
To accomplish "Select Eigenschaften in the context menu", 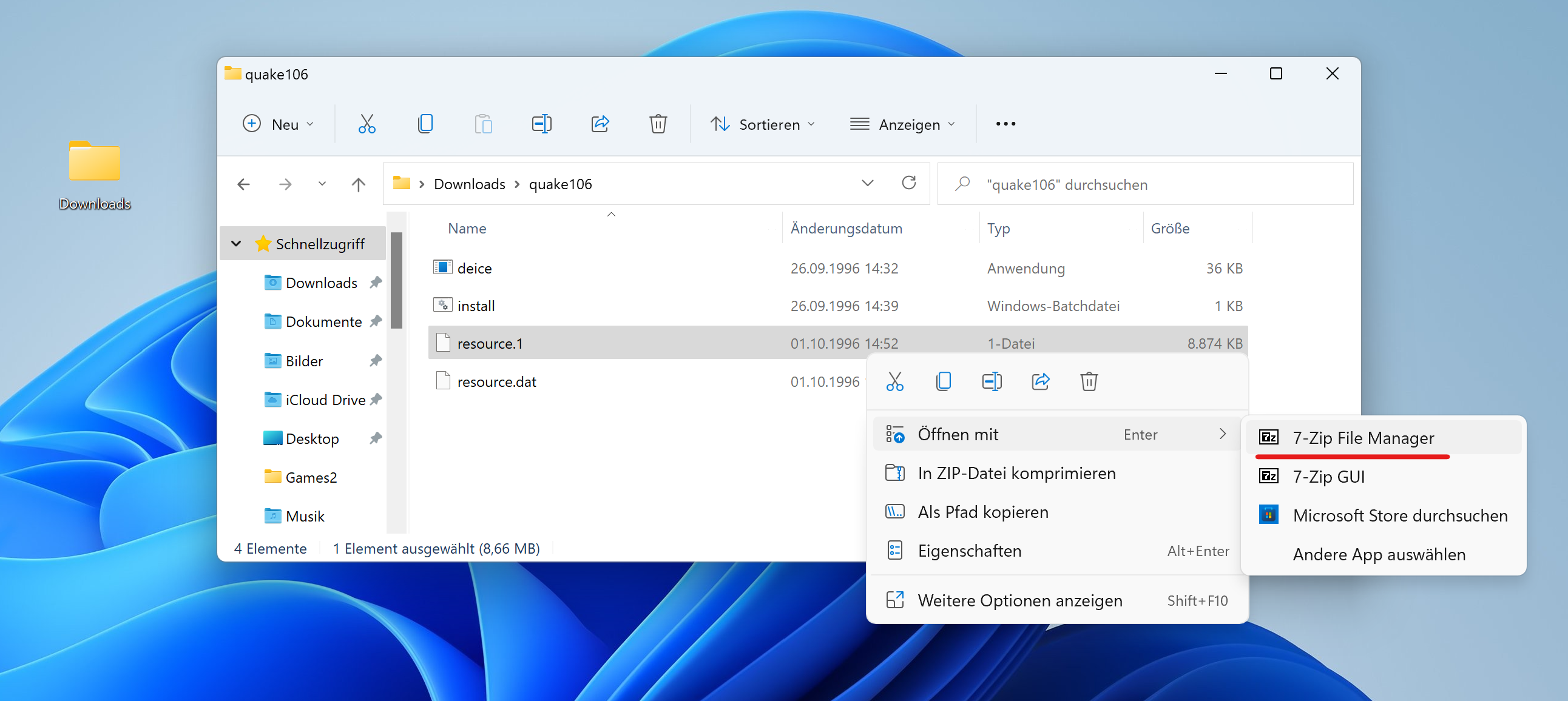I will (x=969, y=551).
